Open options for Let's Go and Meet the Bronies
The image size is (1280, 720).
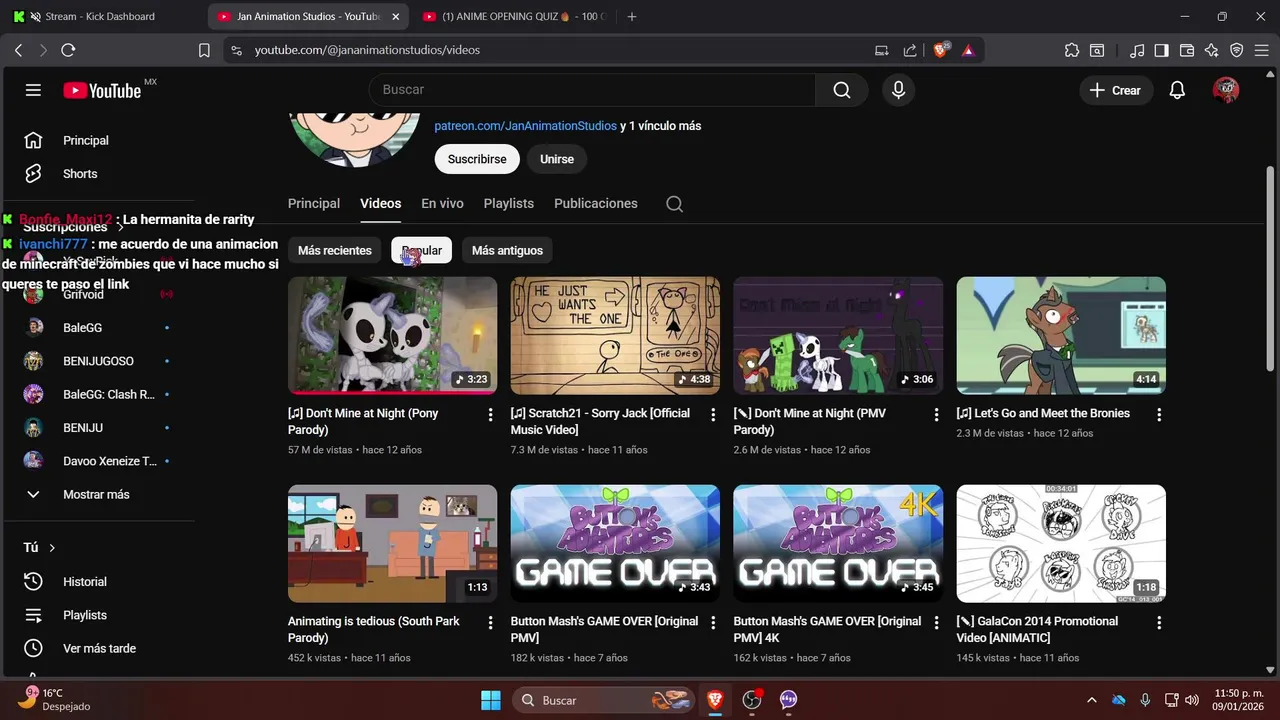pyautogui.click(x=1159, y=414)
